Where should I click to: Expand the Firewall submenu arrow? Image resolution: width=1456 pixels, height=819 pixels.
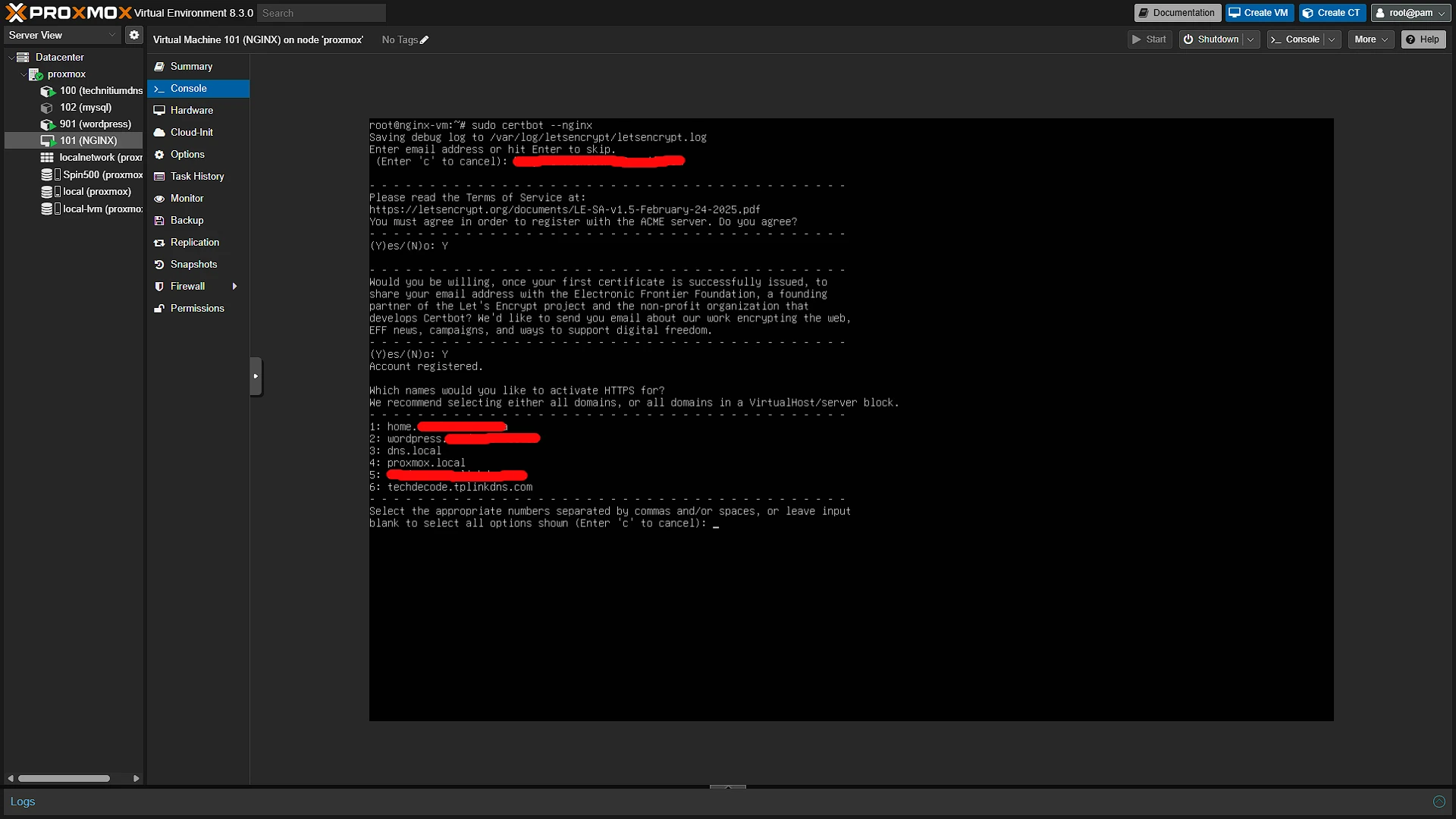(235, 287)
